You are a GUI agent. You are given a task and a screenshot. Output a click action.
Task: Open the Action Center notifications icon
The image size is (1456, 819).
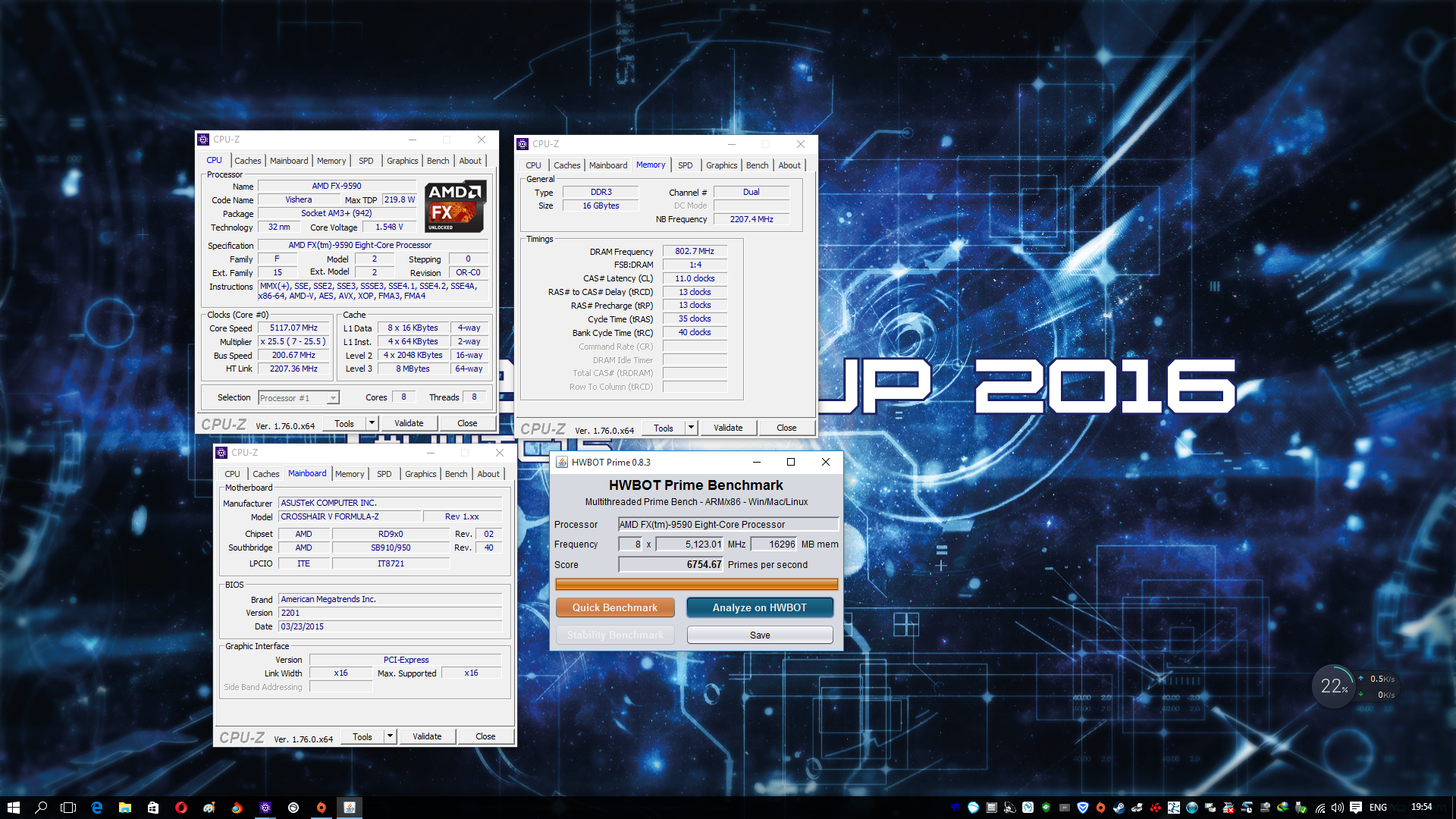coord(1356,808)
